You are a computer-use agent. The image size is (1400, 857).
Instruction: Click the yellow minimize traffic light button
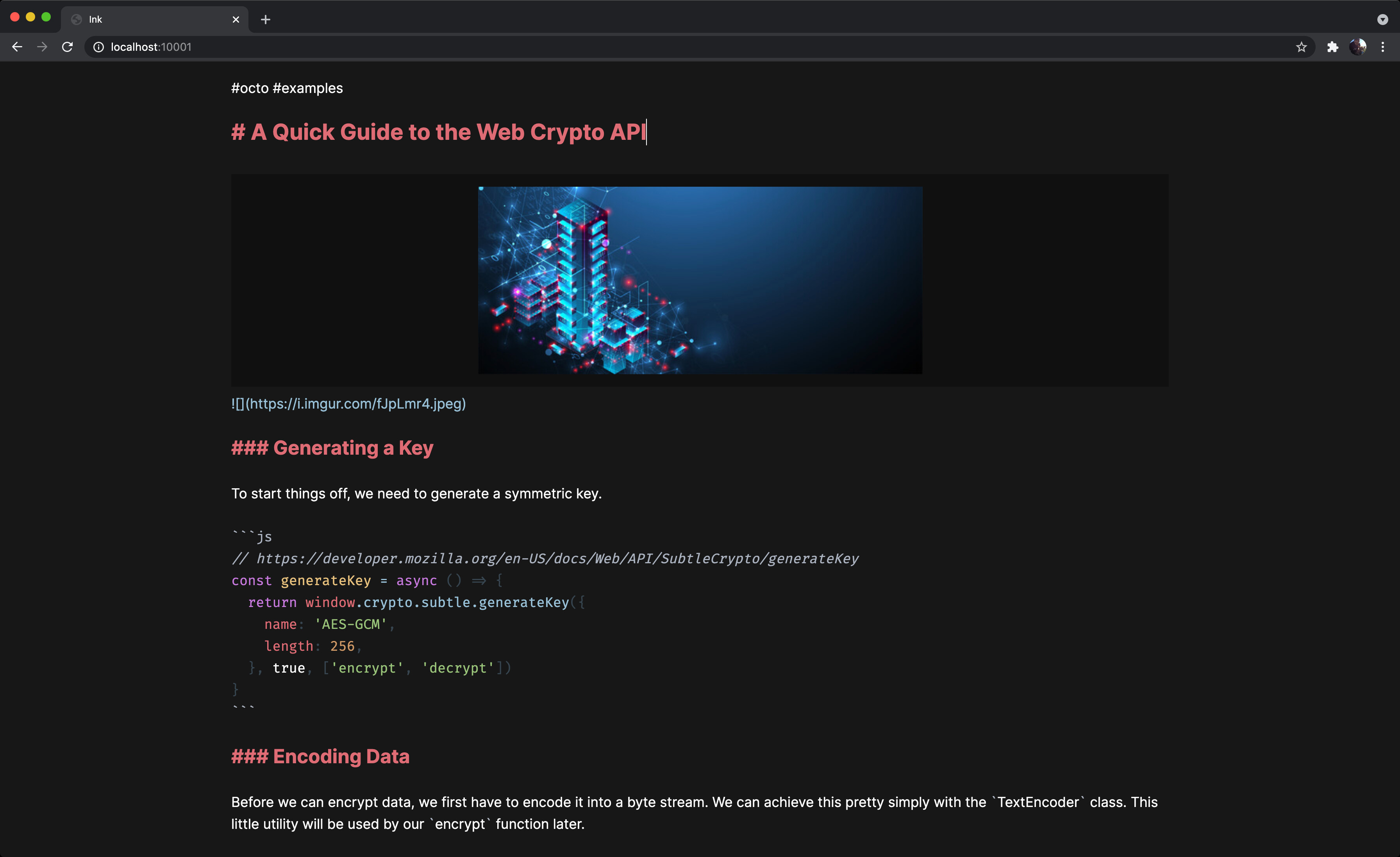(x=30, y=16)
